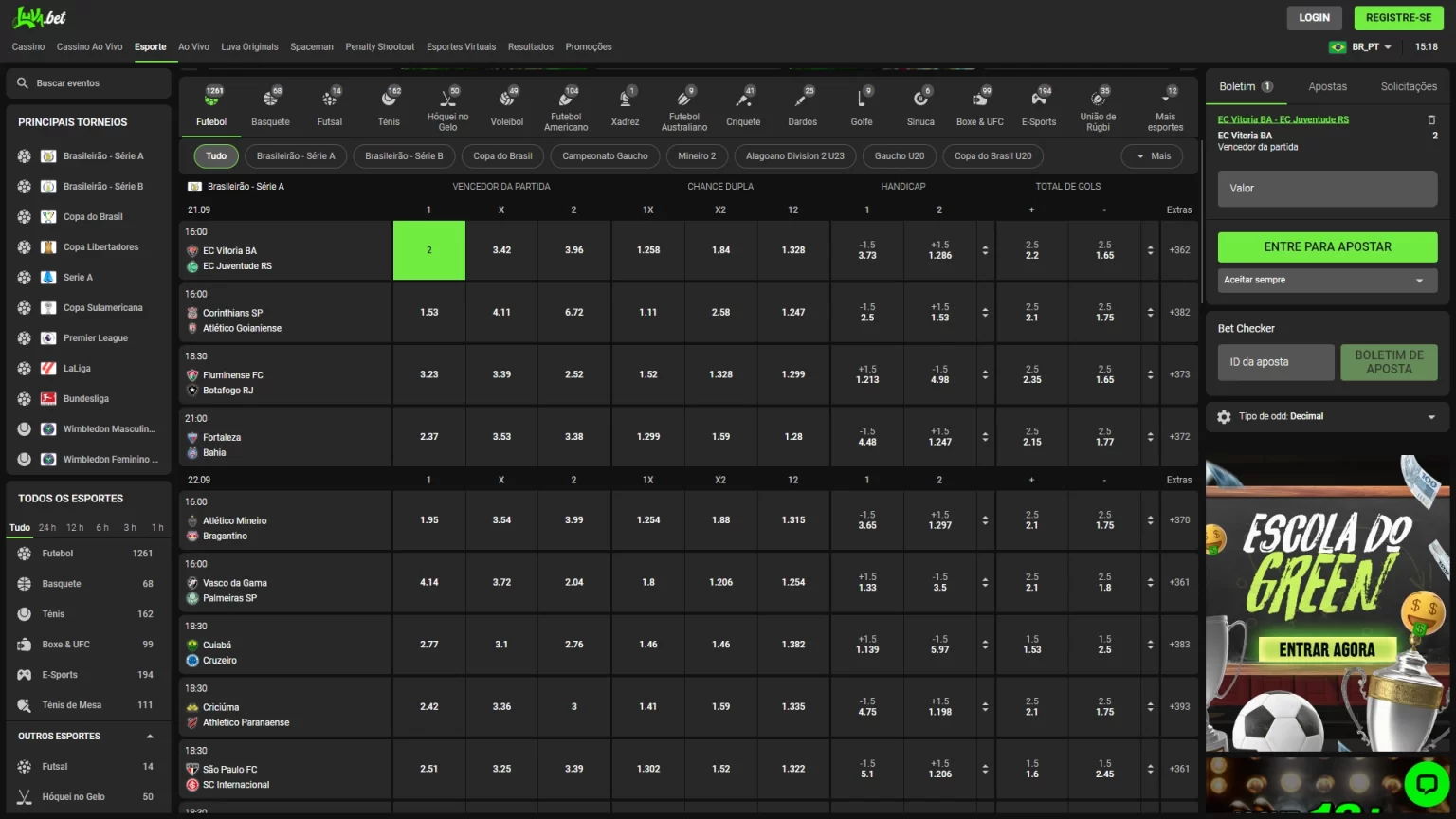Select the Futebol sport icon

210,99
